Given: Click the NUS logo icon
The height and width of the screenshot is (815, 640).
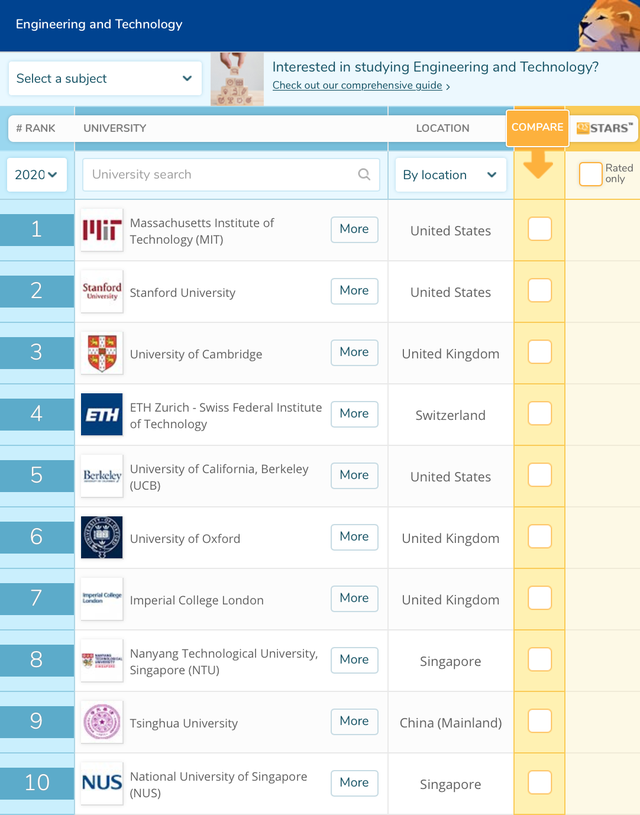Looking at the screenshot, I should pos(102,783).
